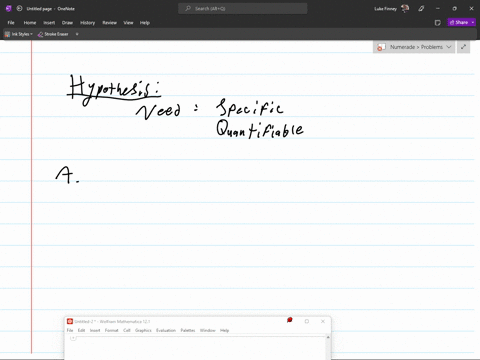Click the purple Share button
This screenshot has width=480, height=360.
(459, 22)
